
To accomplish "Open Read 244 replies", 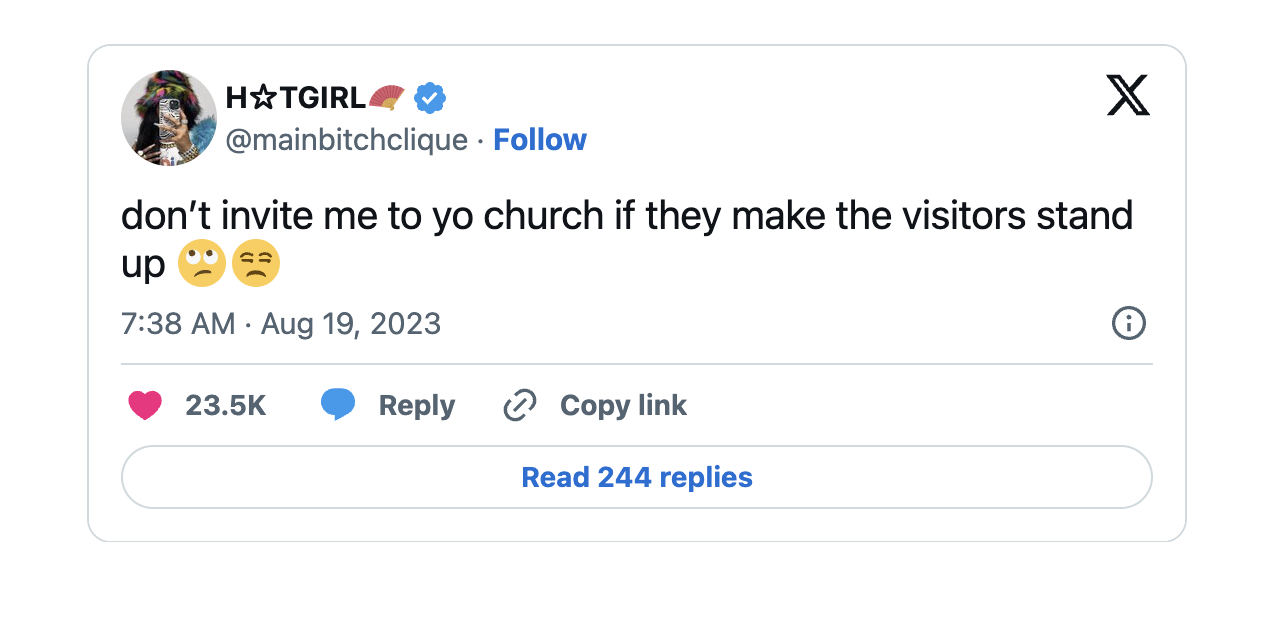I will click(636, 477).
